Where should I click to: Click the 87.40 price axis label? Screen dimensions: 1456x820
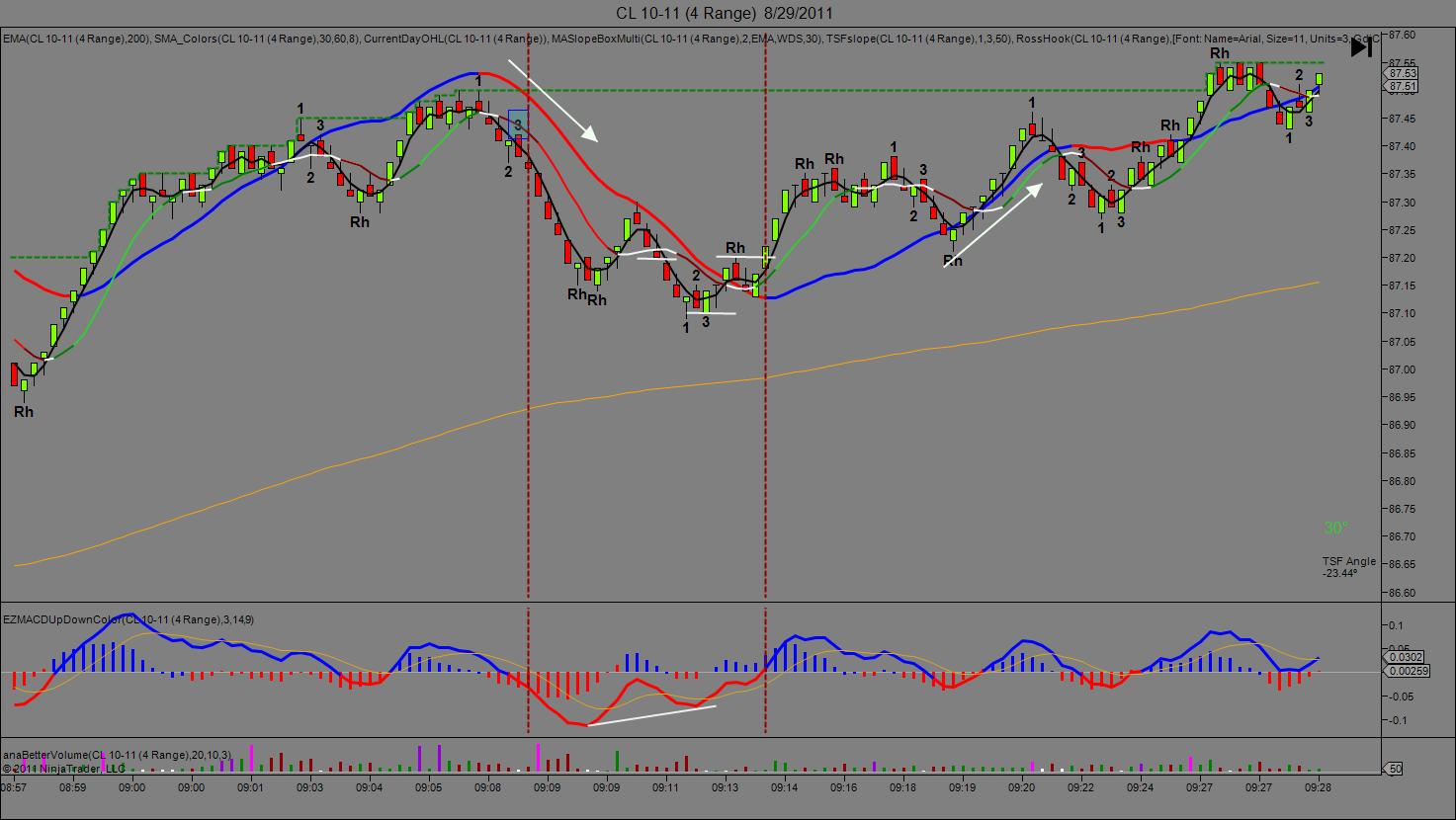tap(1403, 146)
